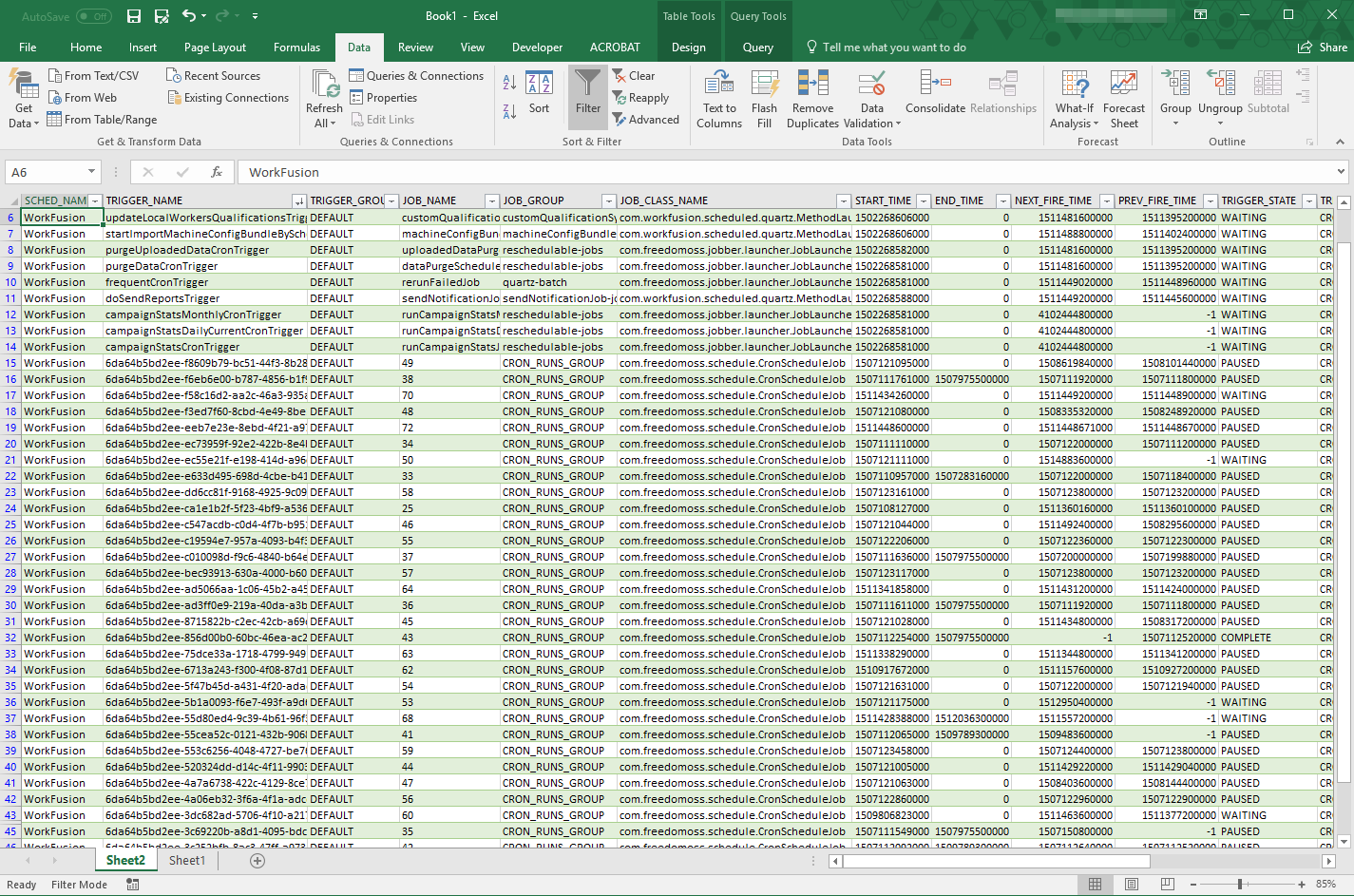Click the Group rows button
The width and height of the screenshot is (1354, 896).
pos(1175,99)
